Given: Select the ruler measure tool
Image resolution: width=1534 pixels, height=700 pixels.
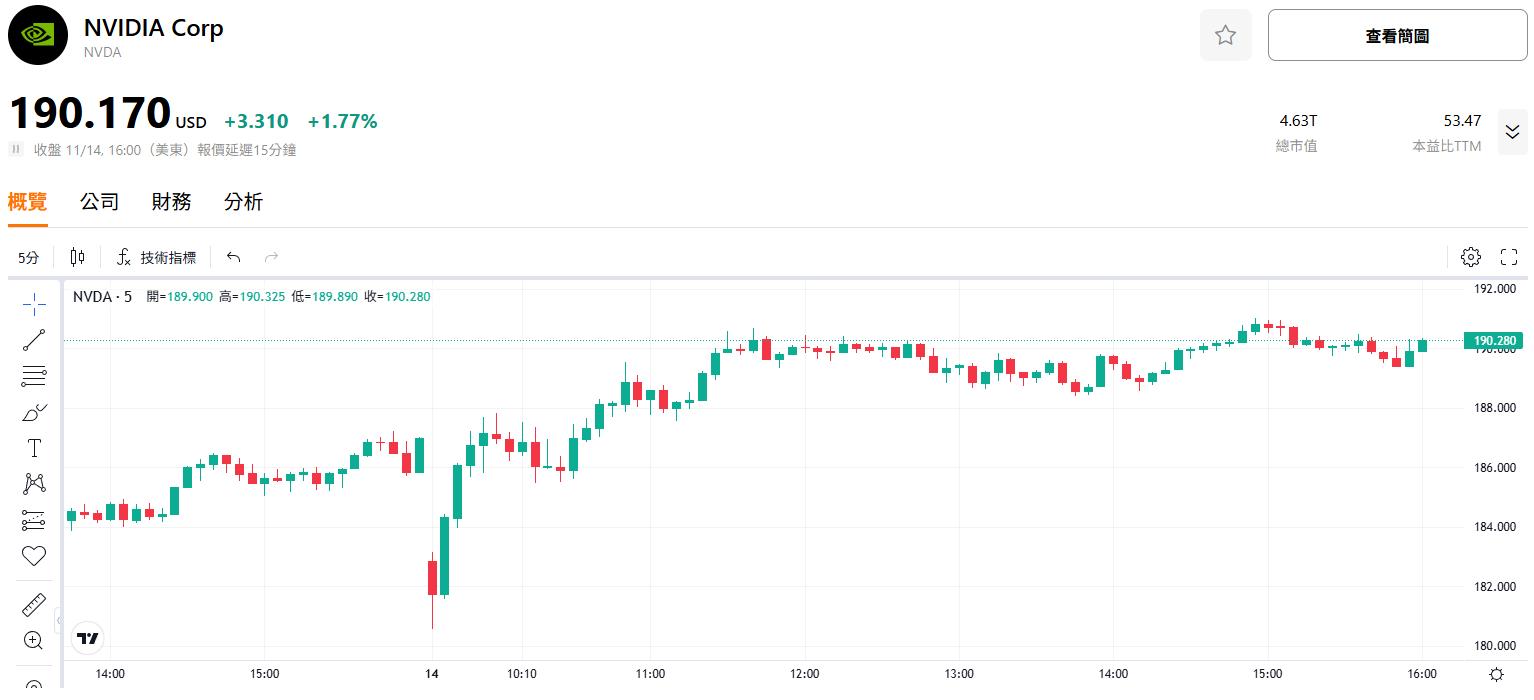Looking at the screenshot, I should pyautogui.click(x=34, y=604).
